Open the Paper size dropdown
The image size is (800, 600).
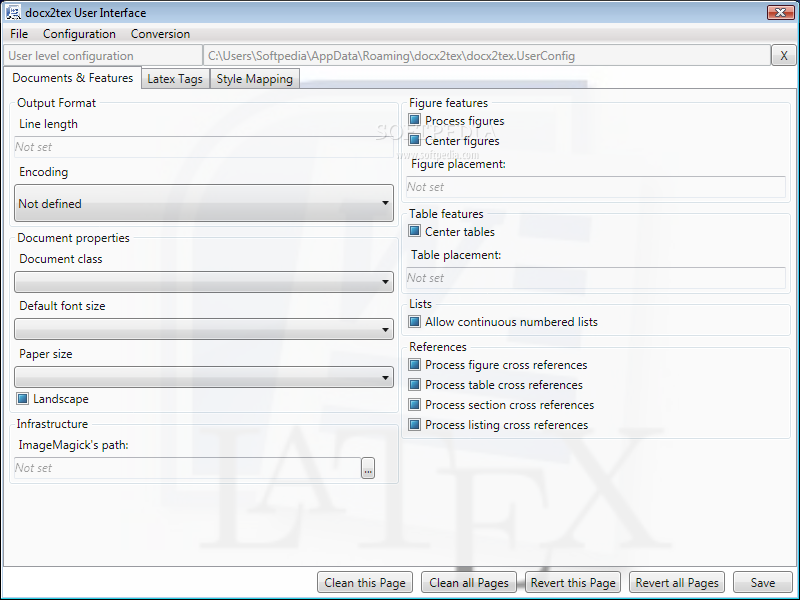[x=204, y=377]
